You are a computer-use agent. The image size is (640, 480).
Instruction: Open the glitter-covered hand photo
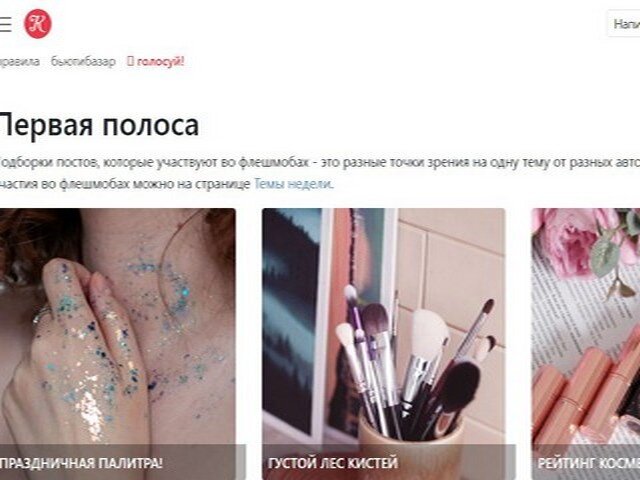[118, 326]
